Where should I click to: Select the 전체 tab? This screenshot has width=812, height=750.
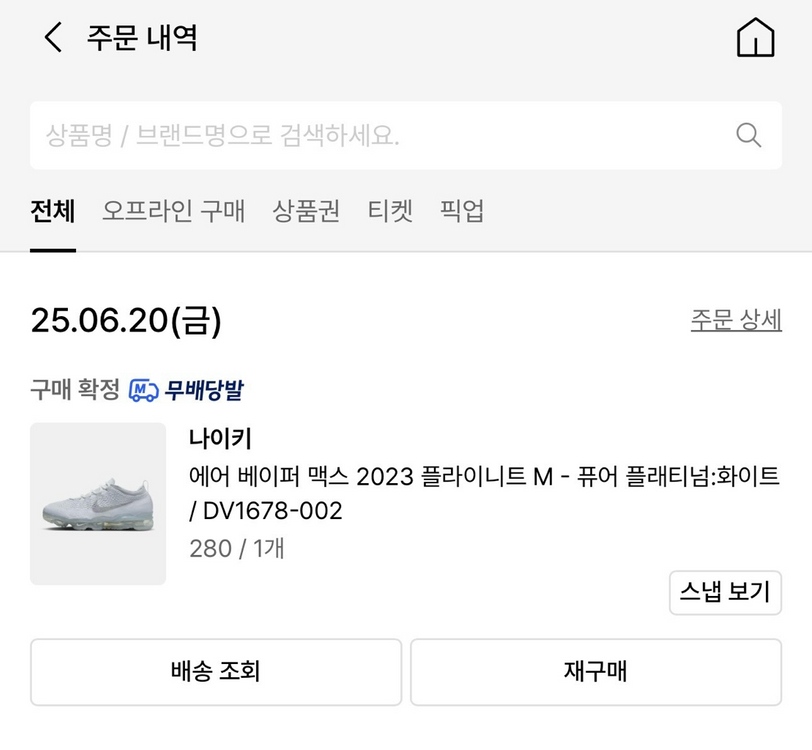51,210
